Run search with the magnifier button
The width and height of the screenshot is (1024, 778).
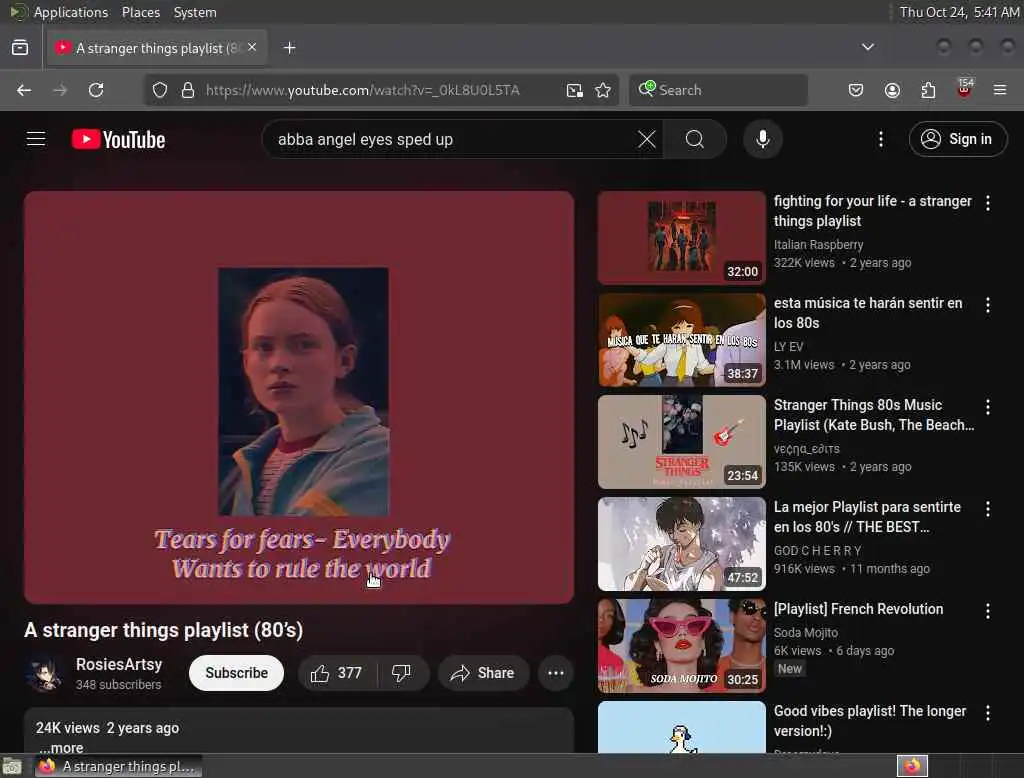(x=695, y=139)
